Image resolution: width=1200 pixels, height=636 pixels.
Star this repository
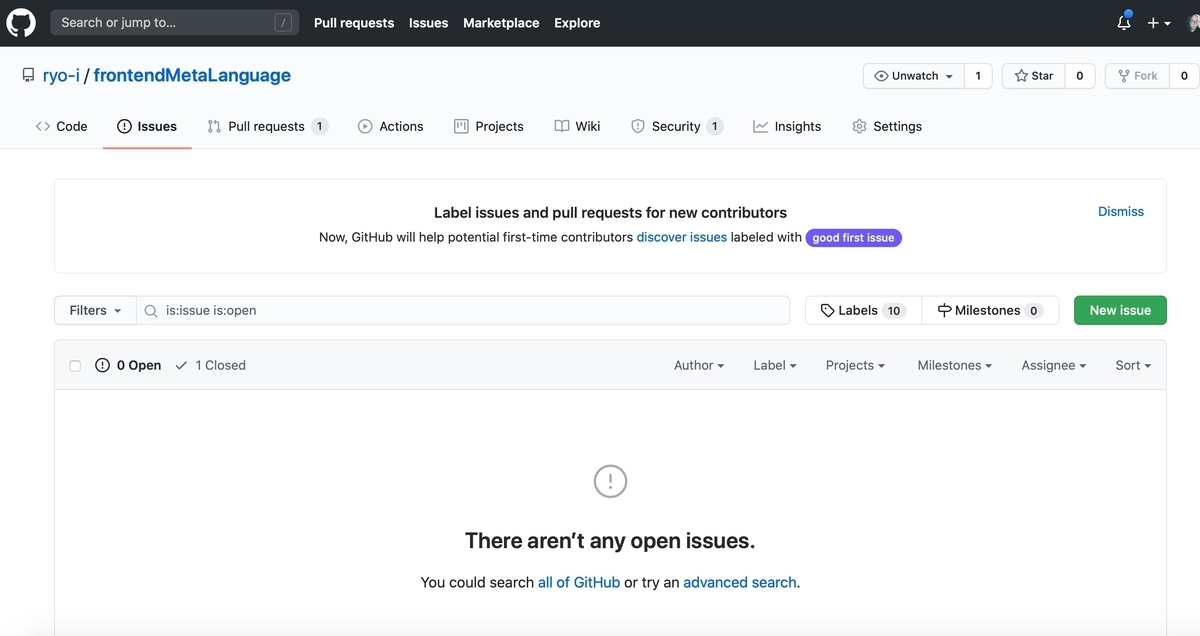tap(1033, 76)
